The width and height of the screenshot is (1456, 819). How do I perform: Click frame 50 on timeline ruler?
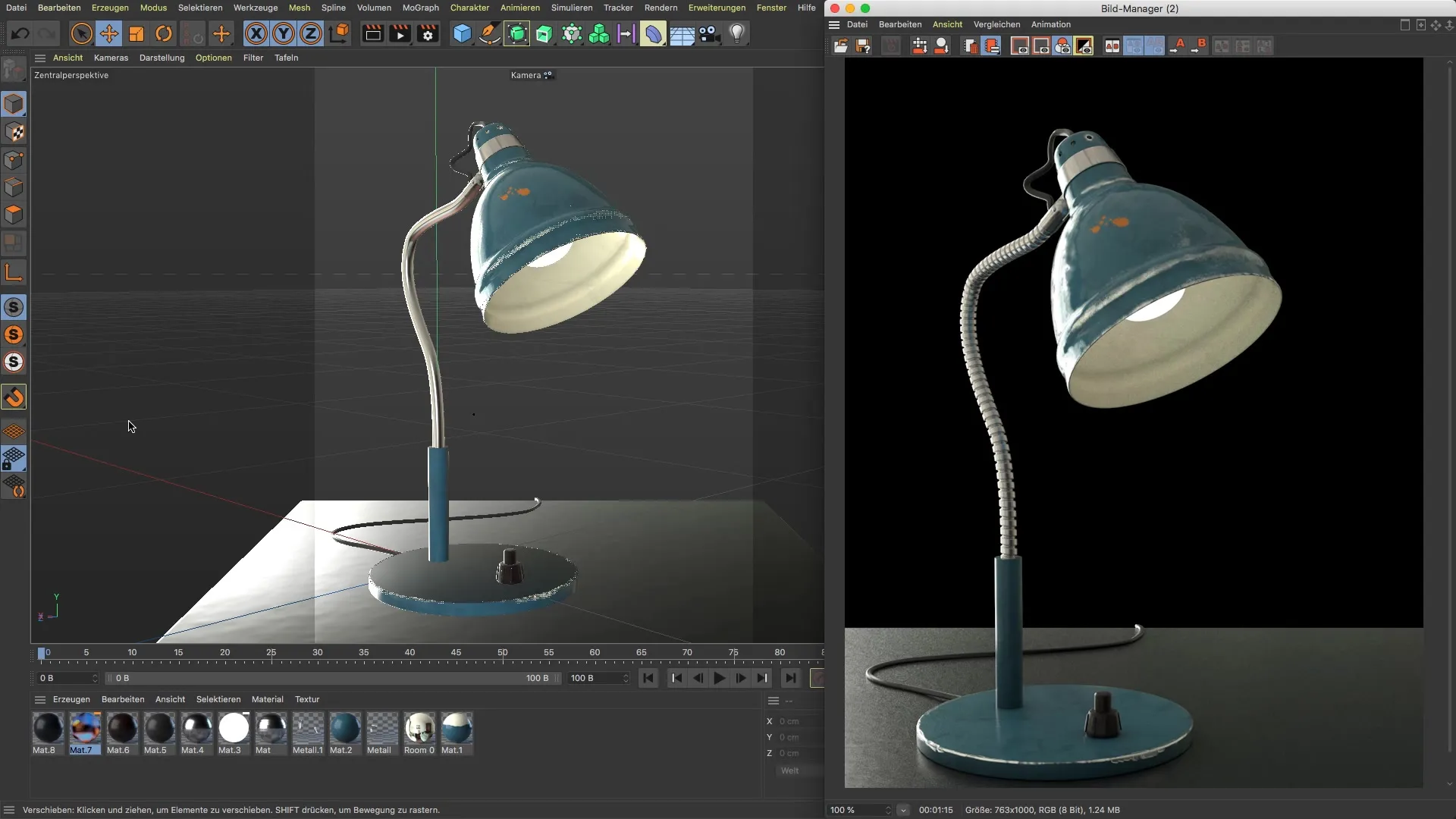pos(502,653)
